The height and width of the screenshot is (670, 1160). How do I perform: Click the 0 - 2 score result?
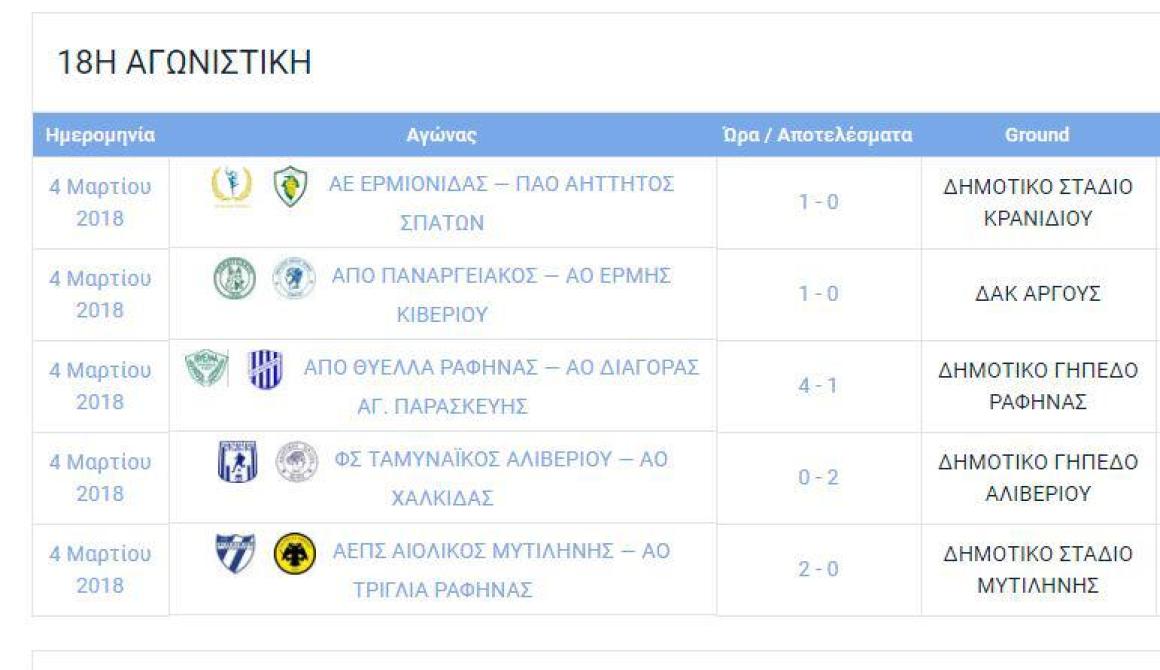[818, 477]
